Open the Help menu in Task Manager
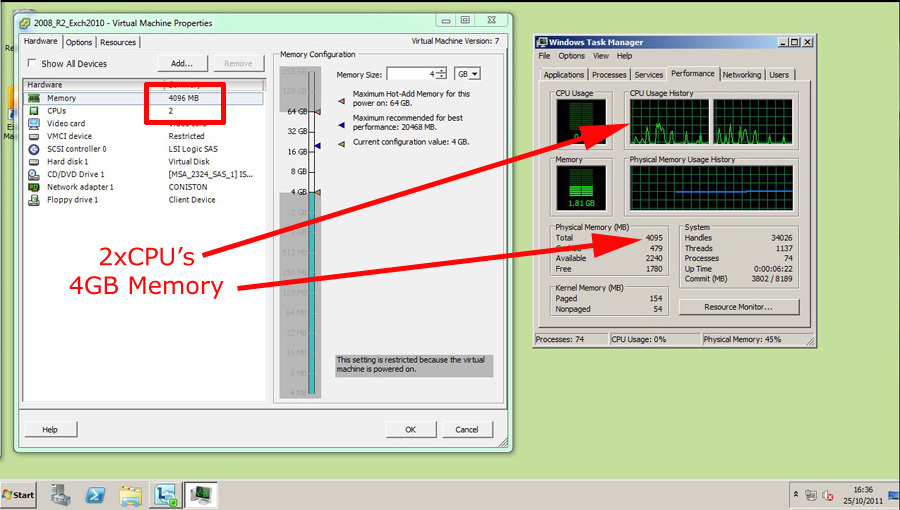The width and height of the screenshot is (900, 510). [624, 56]
